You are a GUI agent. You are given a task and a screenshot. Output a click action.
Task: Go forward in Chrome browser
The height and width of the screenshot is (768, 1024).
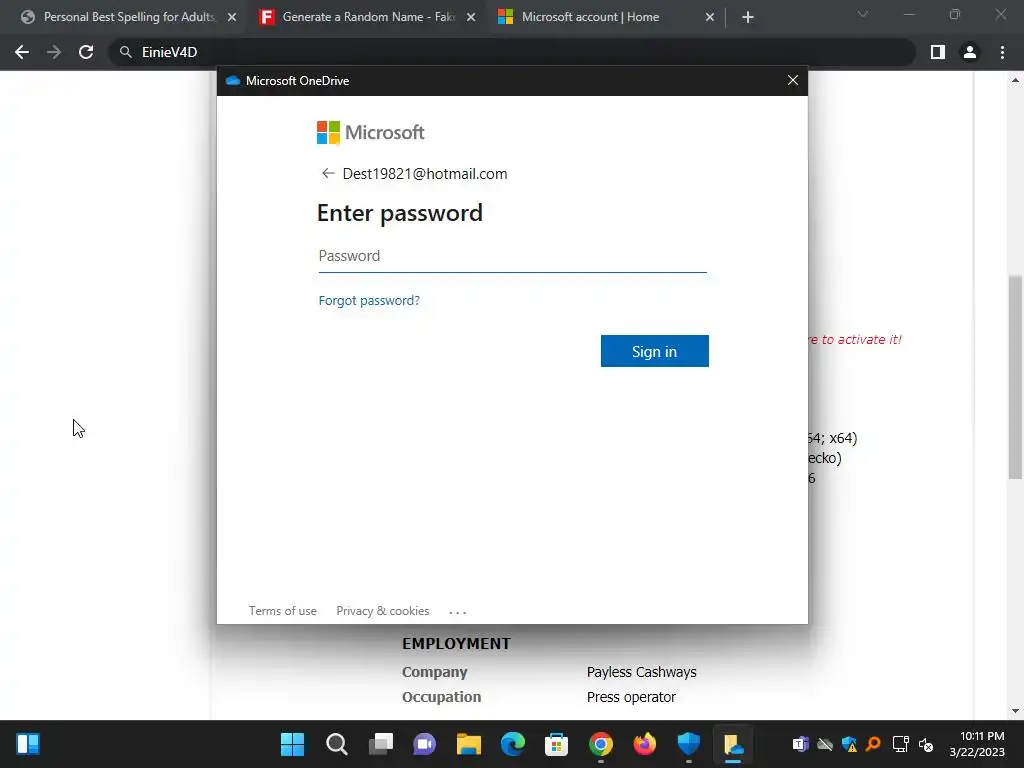[54, 52]
